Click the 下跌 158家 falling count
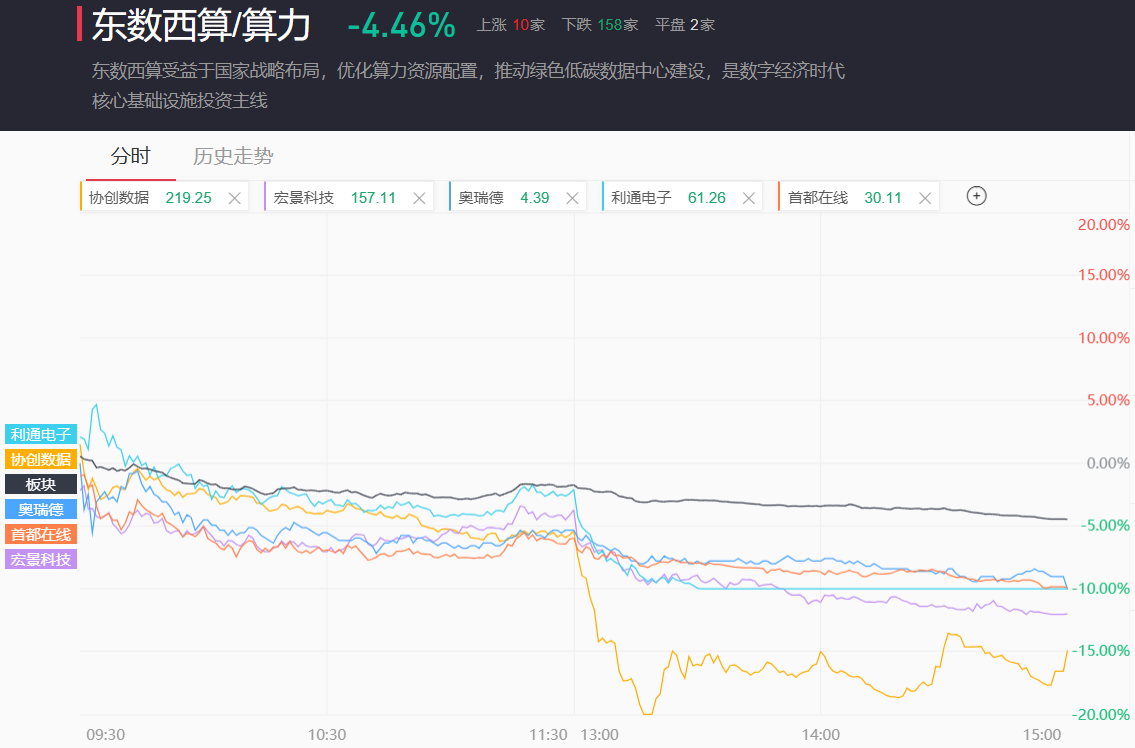1135x748 pixels. pos(600,25)
